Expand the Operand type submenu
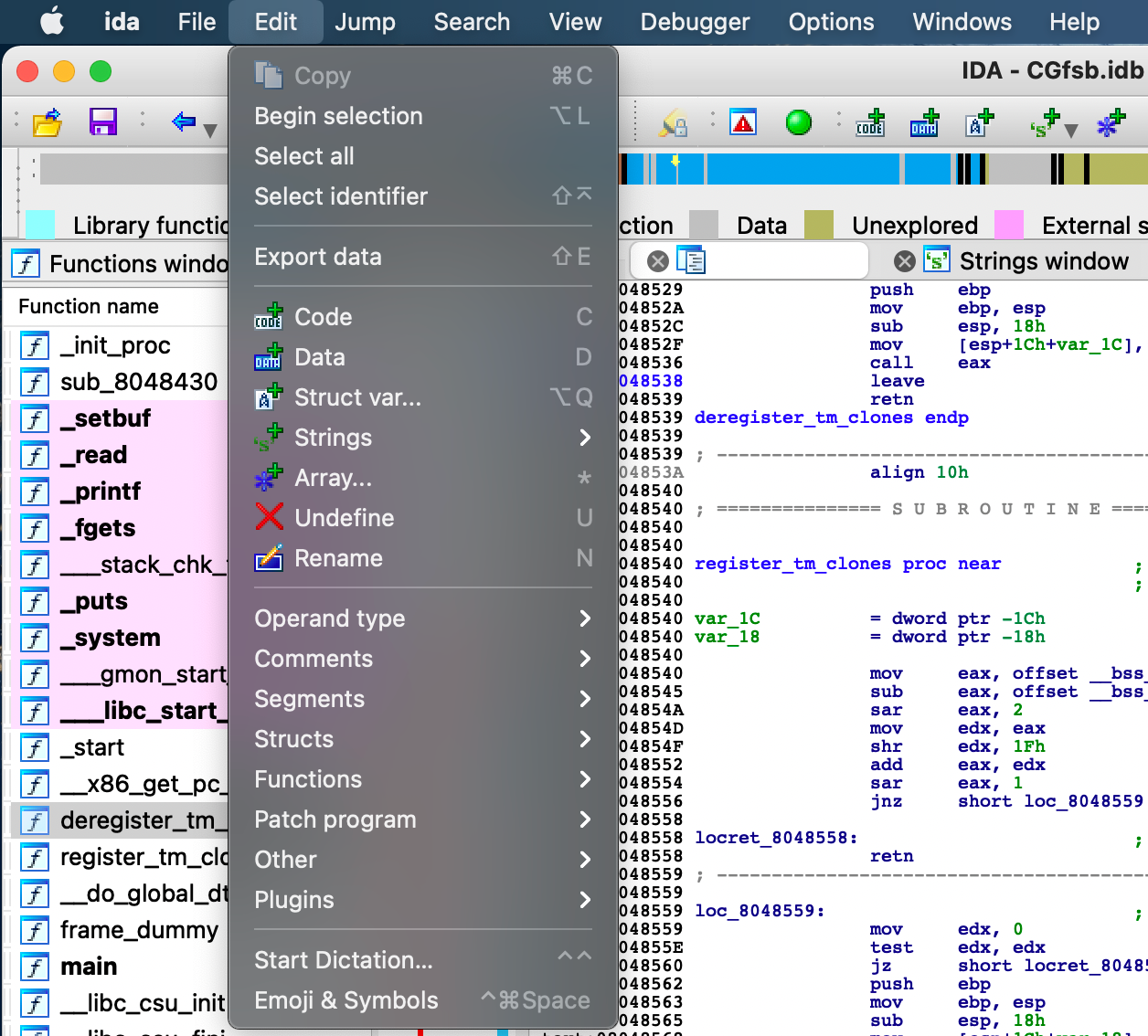 click(x=423, y=618)
